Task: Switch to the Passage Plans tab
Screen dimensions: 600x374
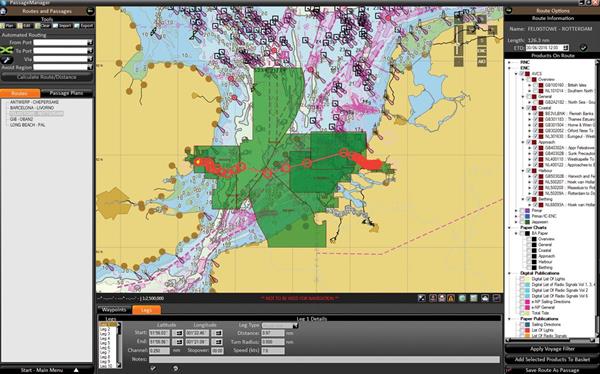Action: click(x=66, y=93)
